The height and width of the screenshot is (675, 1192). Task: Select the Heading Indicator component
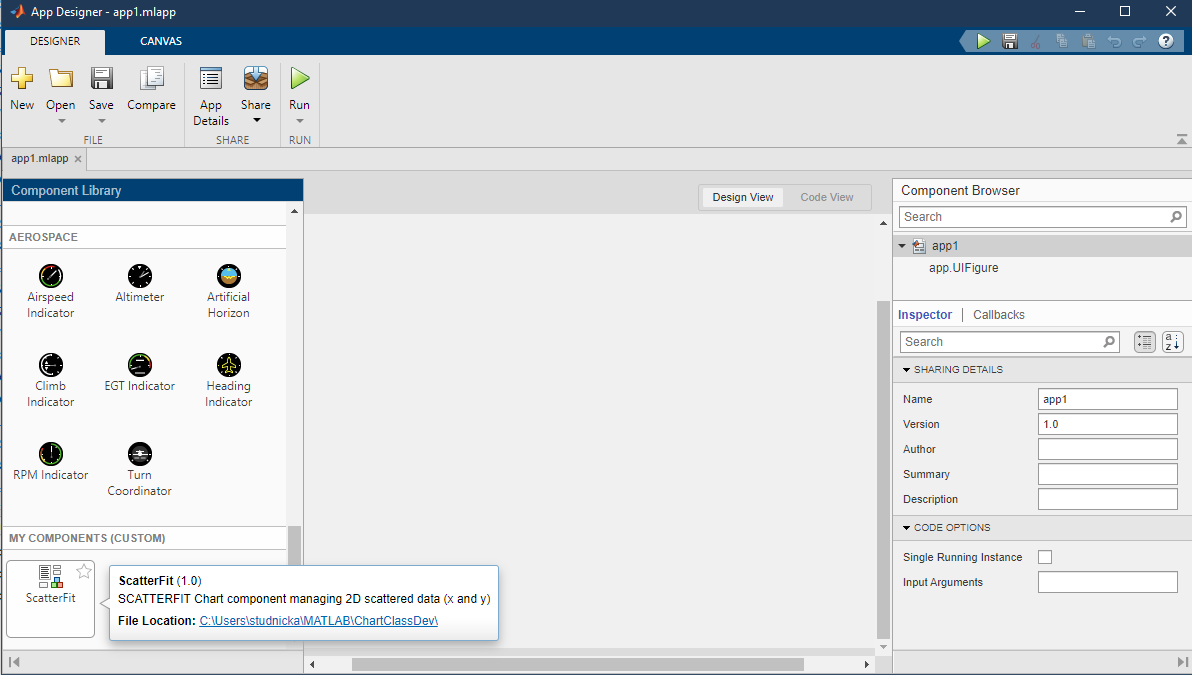pos(229,380)
